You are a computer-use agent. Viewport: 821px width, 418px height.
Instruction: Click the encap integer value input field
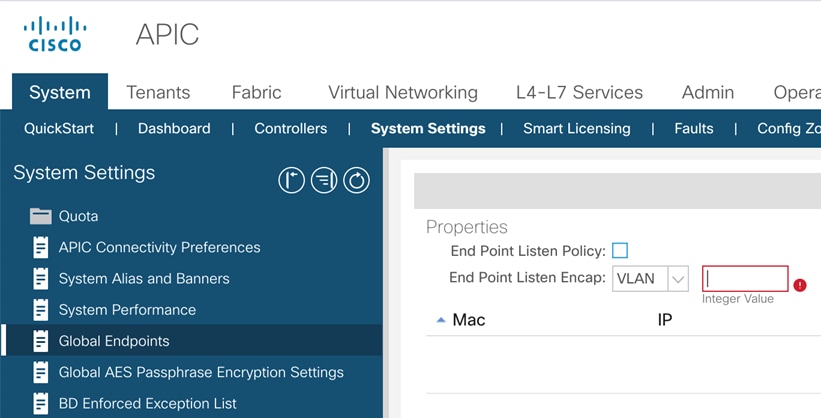click(745, 279)
